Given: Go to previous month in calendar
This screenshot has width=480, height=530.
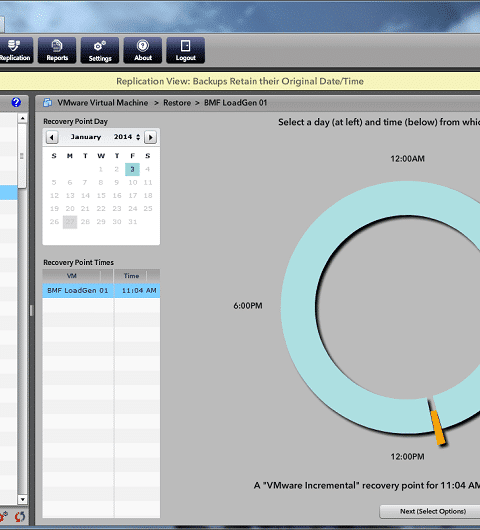Looking at the screenshot, I should 52,137.
